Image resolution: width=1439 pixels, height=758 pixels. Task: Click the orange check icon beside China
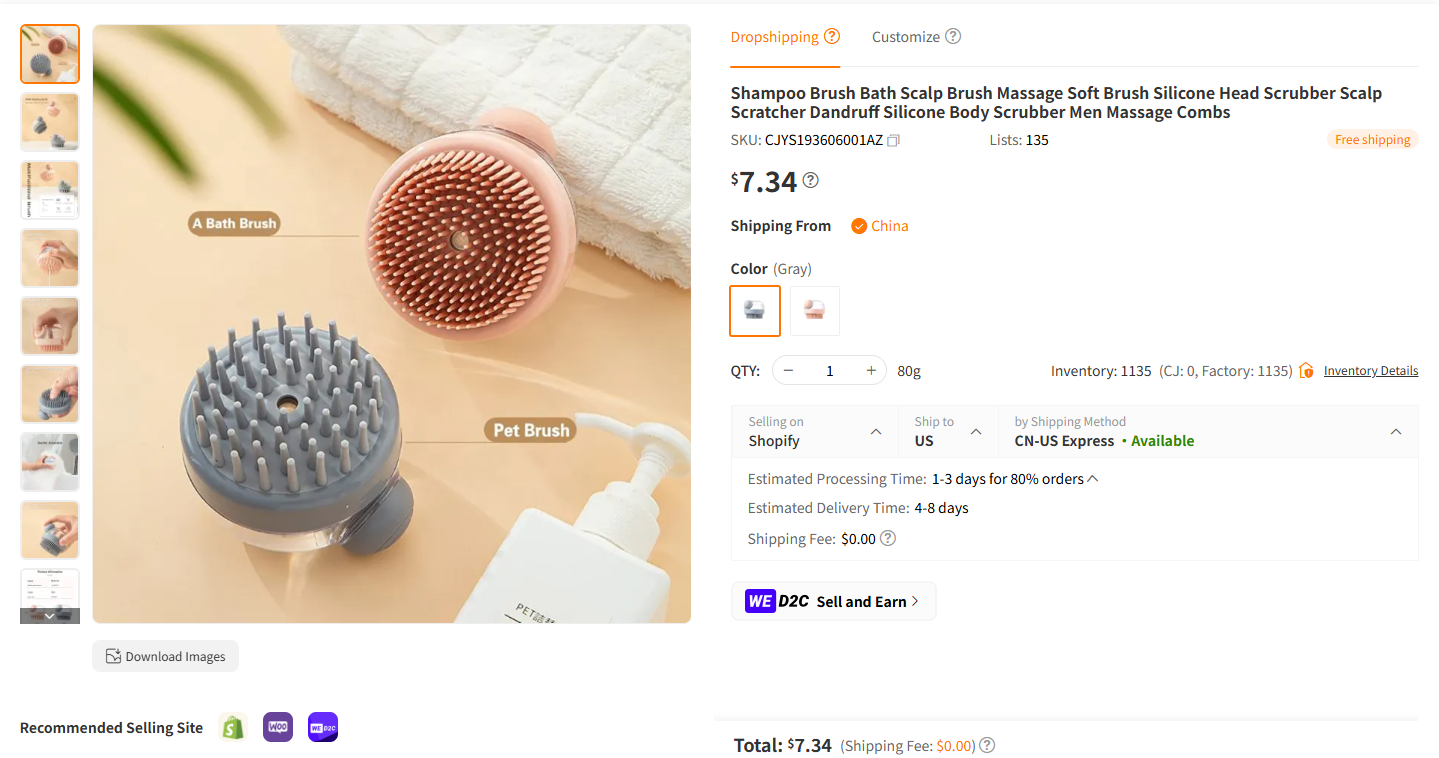coord(858,226)
